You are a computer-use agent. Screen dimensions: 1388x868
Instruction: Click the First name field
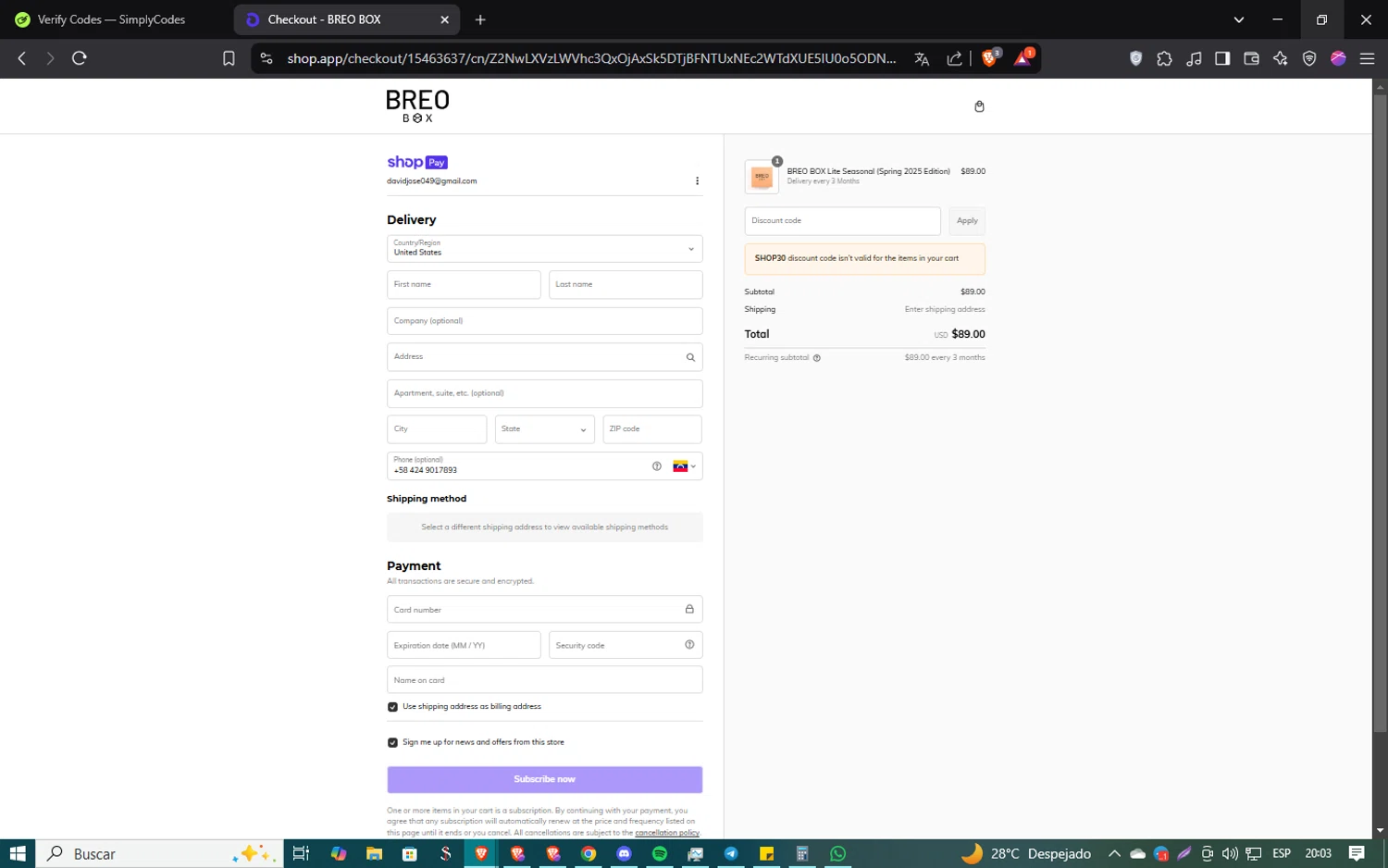pos(464,284)
